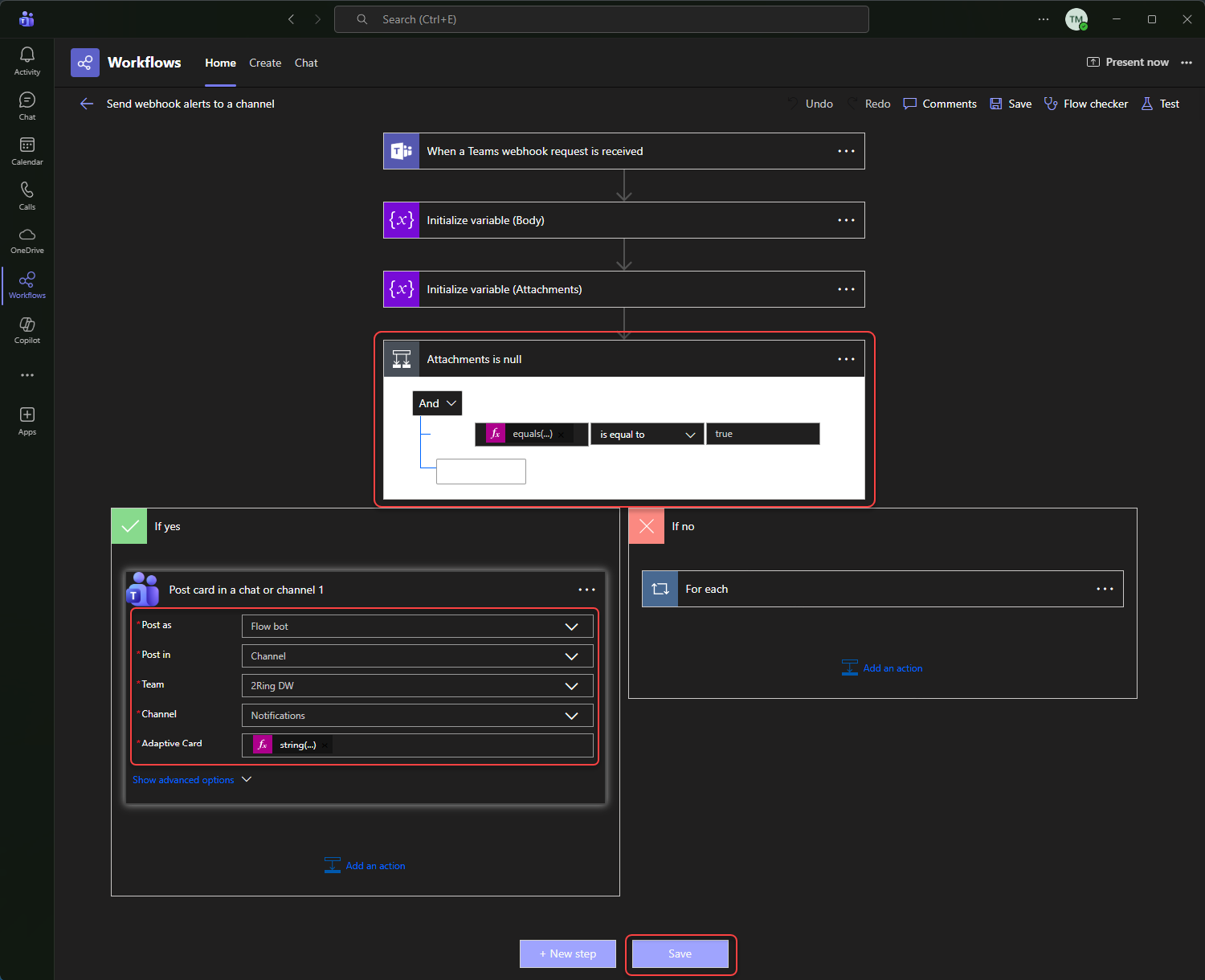1205x980 pixels.
Task: Open Post card action ellipsis menu
Action: 586,590
